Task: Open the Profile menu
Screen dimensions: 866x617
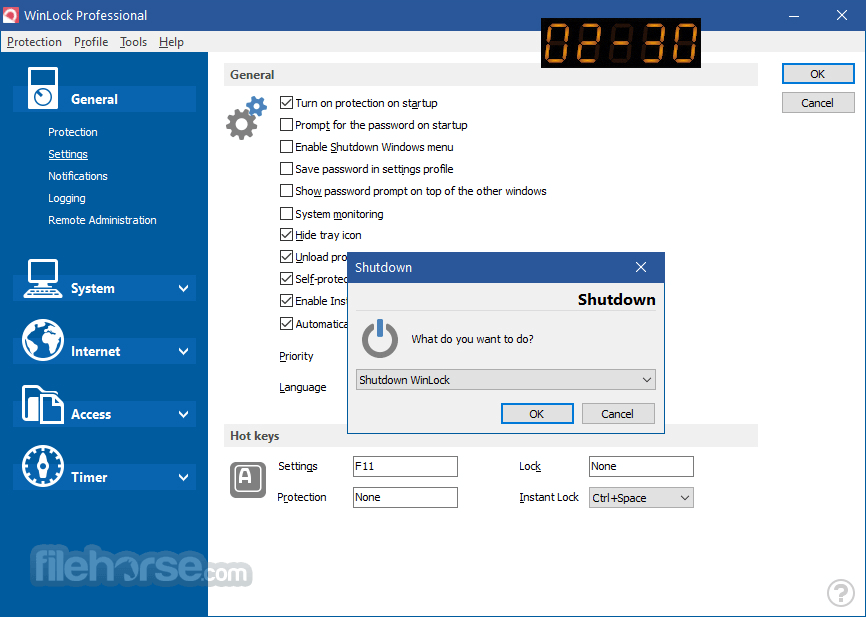Action: [x=91, y=42]
